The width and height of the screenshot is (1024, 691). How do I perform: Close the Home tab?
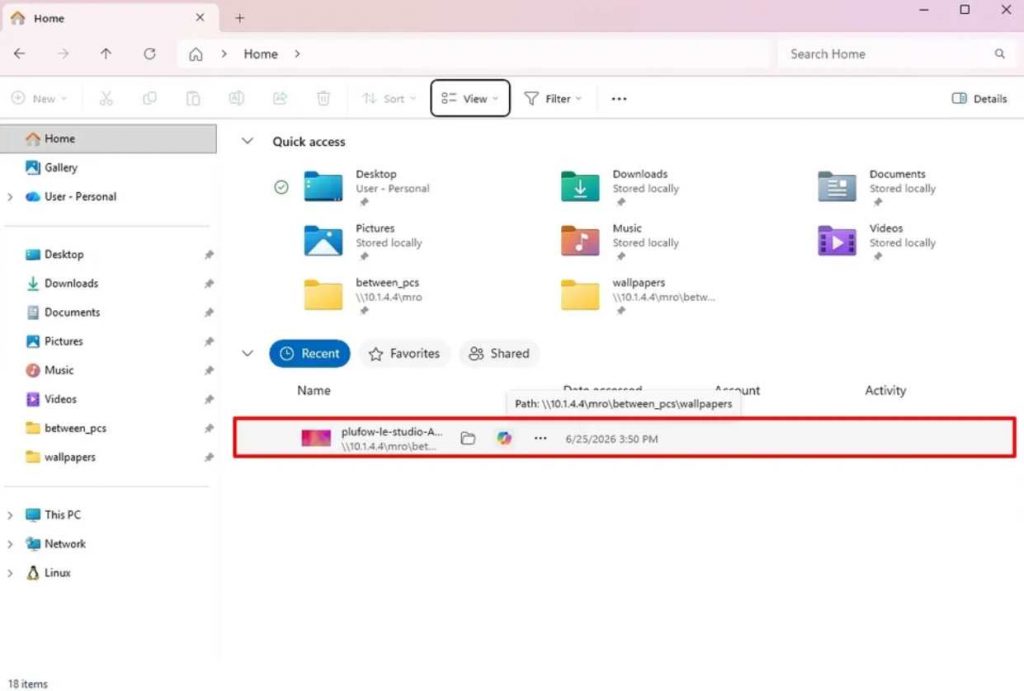(200, 18)
